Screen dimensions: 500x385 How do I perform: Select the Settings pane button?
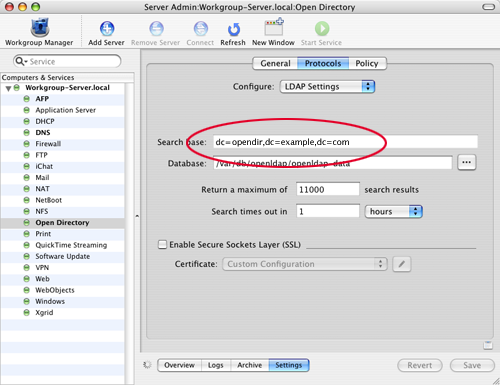[289, 365]
